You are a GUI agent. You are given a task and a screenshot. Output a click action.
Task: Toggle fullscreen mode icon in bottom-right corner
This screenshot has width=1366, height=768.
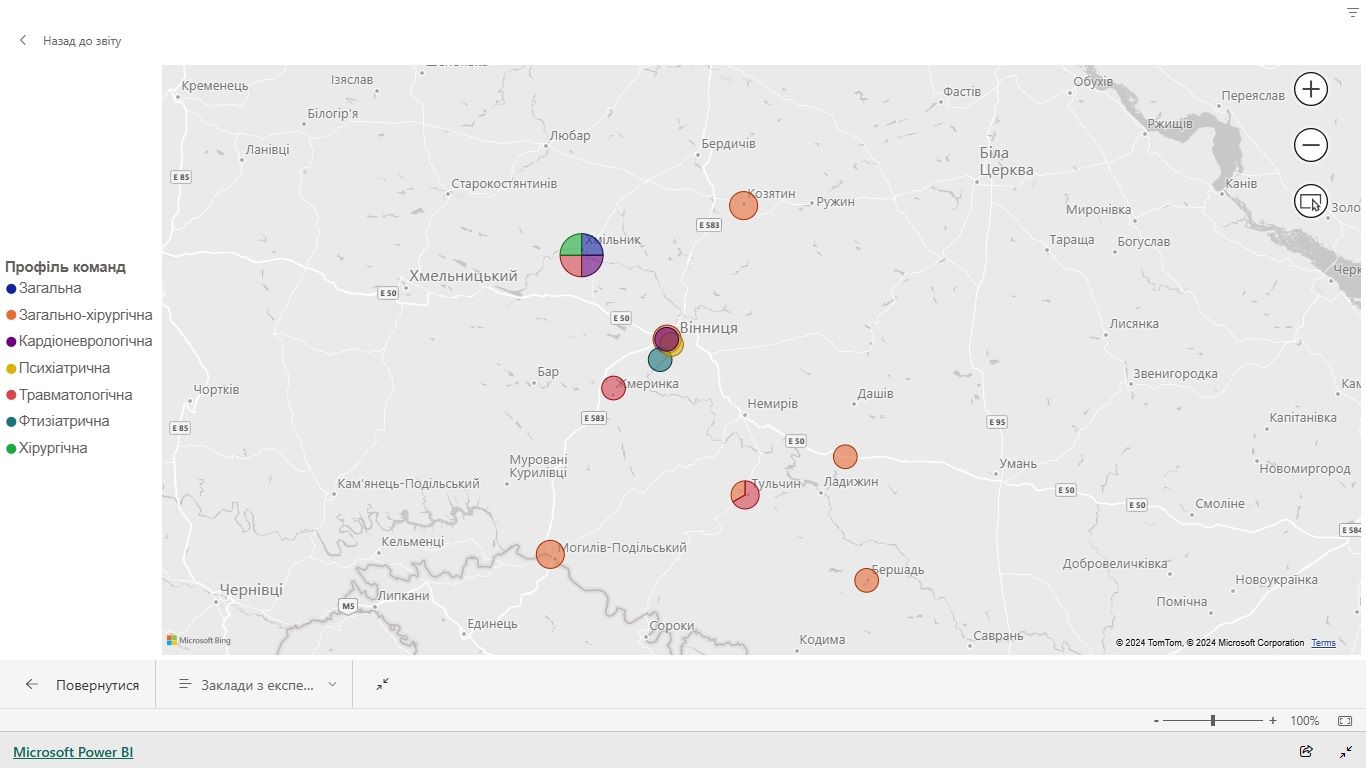(x=1346, y=751)
